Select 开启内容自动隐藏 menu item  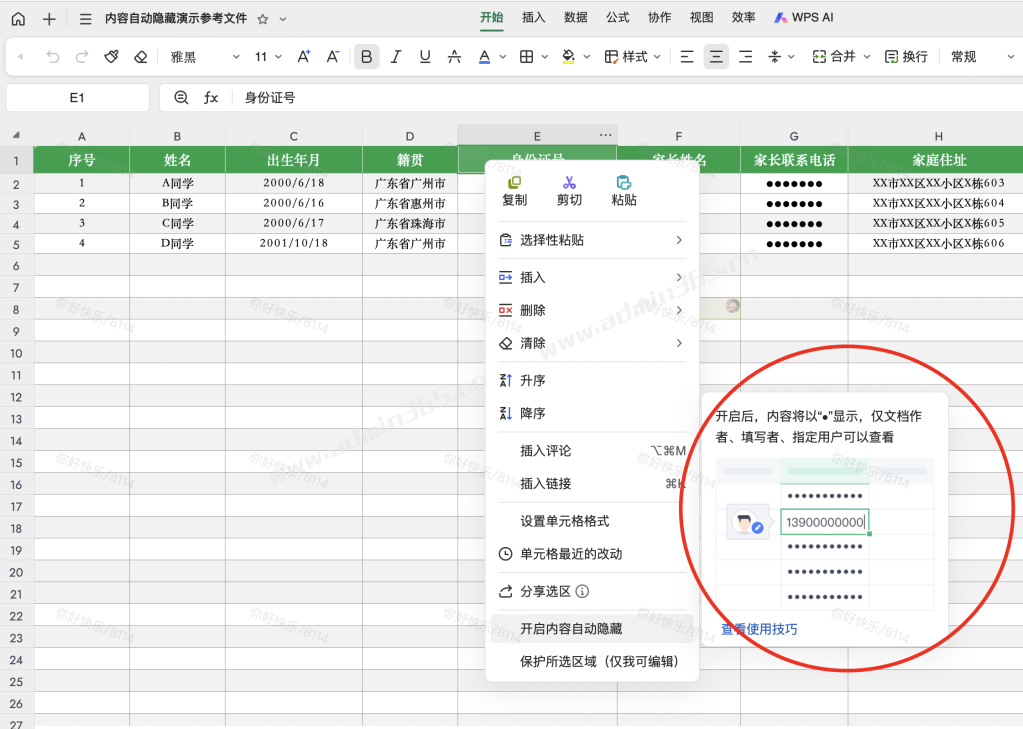click(x=571, y=629)
